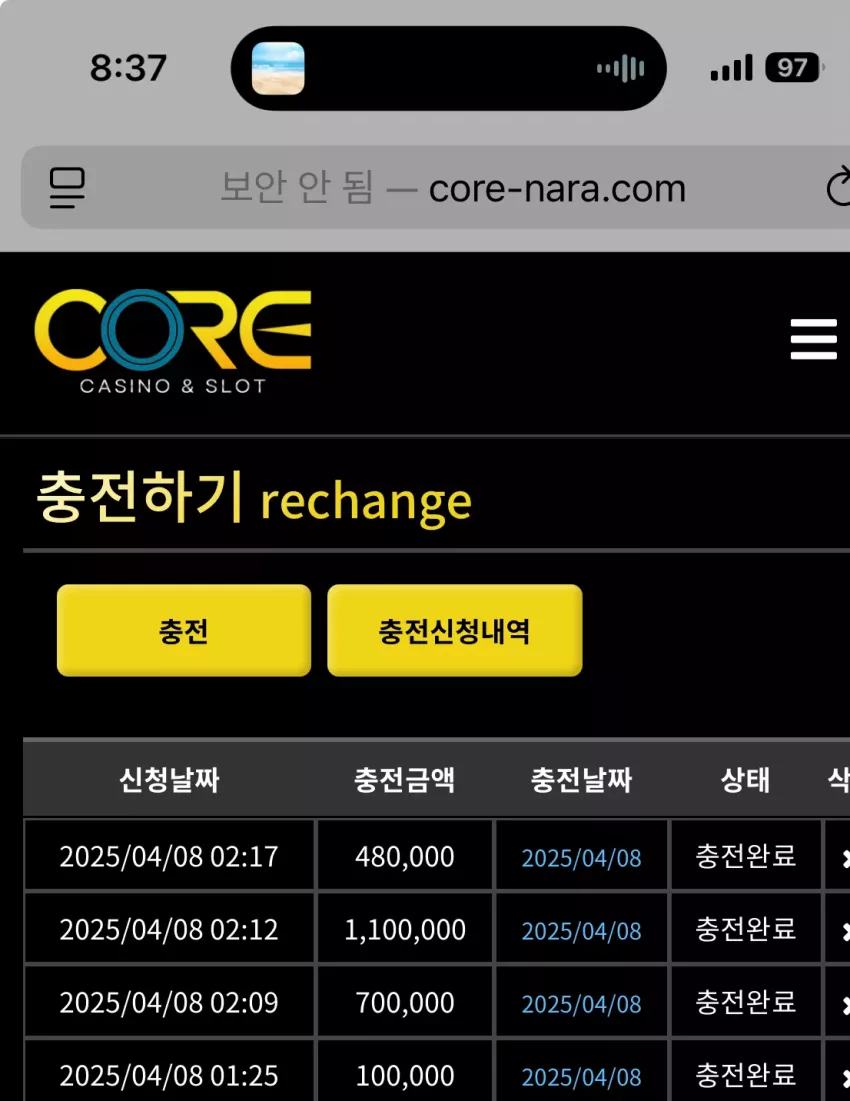The height and width of the screenshot is (1101, 850).
Task: Tap the 8:37 clock
Action: click(128, 68)
